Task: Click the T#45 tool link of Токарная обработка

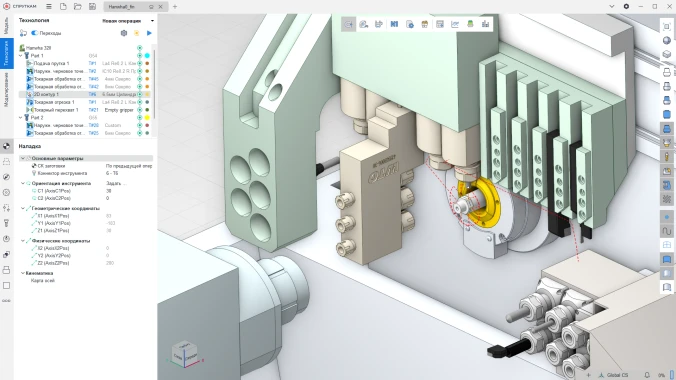Action: tap(93, 79)
